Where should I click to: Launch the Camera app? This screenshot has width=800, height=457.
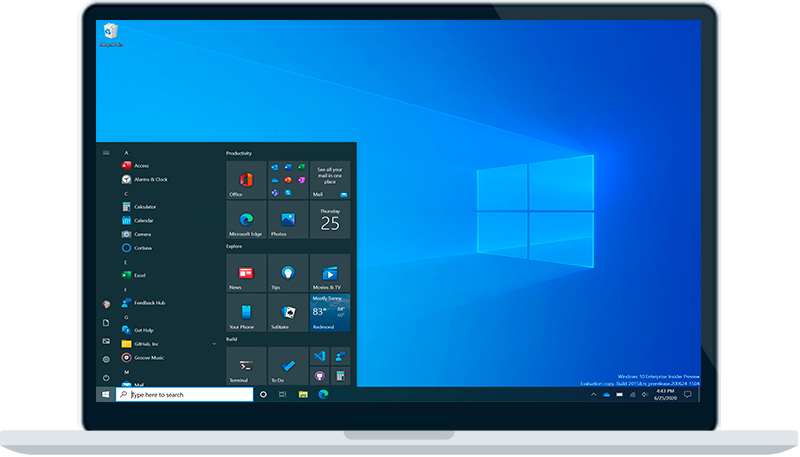pos(137,234)
